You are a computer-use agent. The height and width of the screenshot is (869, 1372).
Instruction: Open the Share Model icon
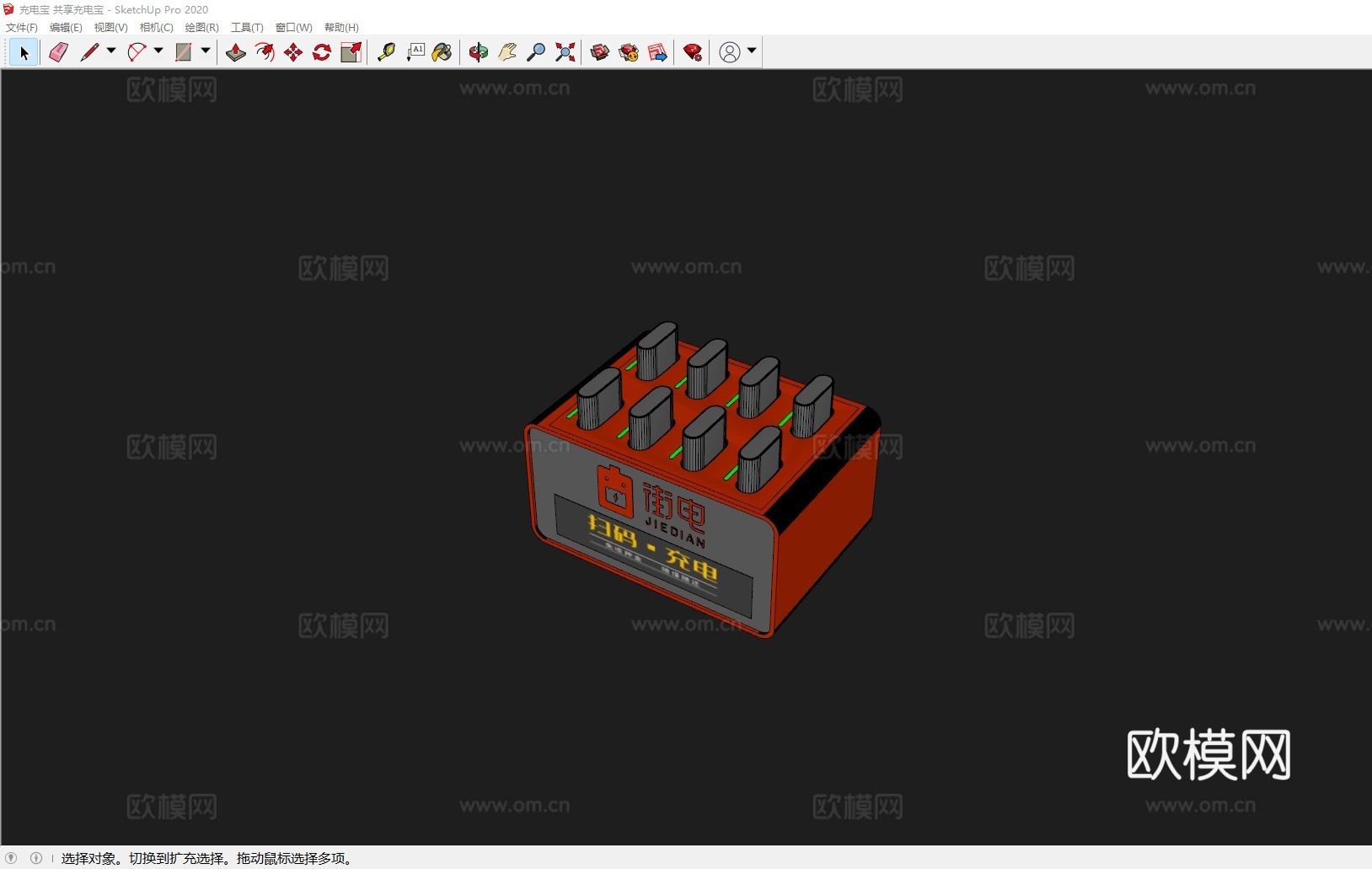[629, 53]
